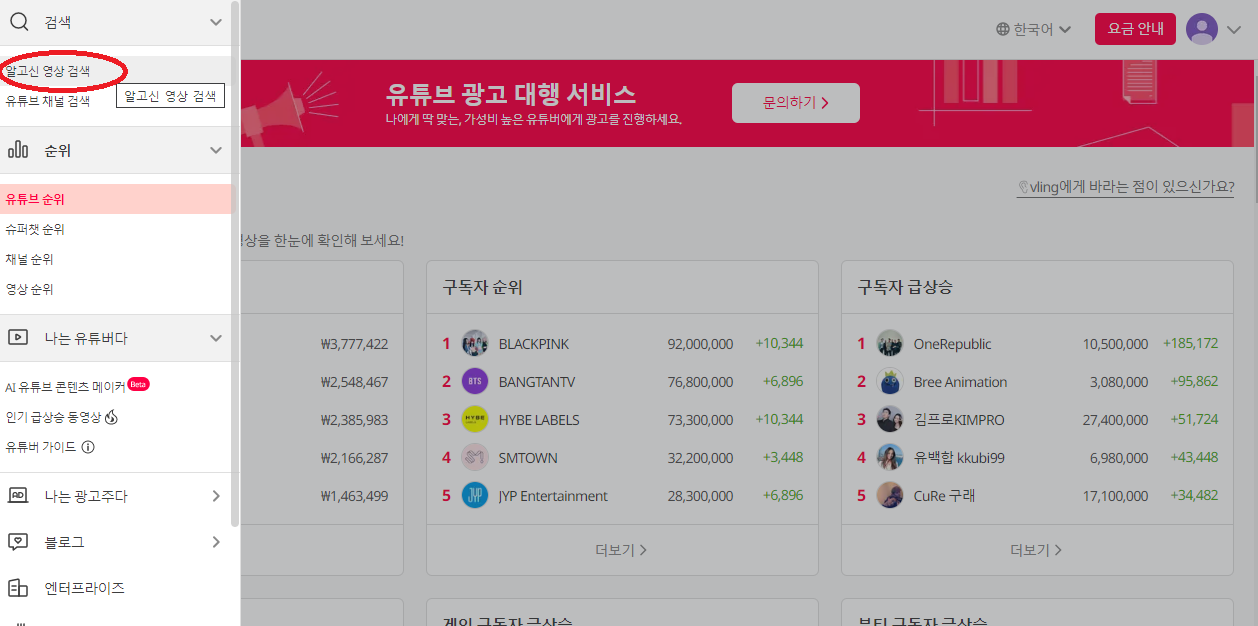
Task: Open the 한국어 language dropdown
Action: pyautogui.click(x=1034, y=29)
